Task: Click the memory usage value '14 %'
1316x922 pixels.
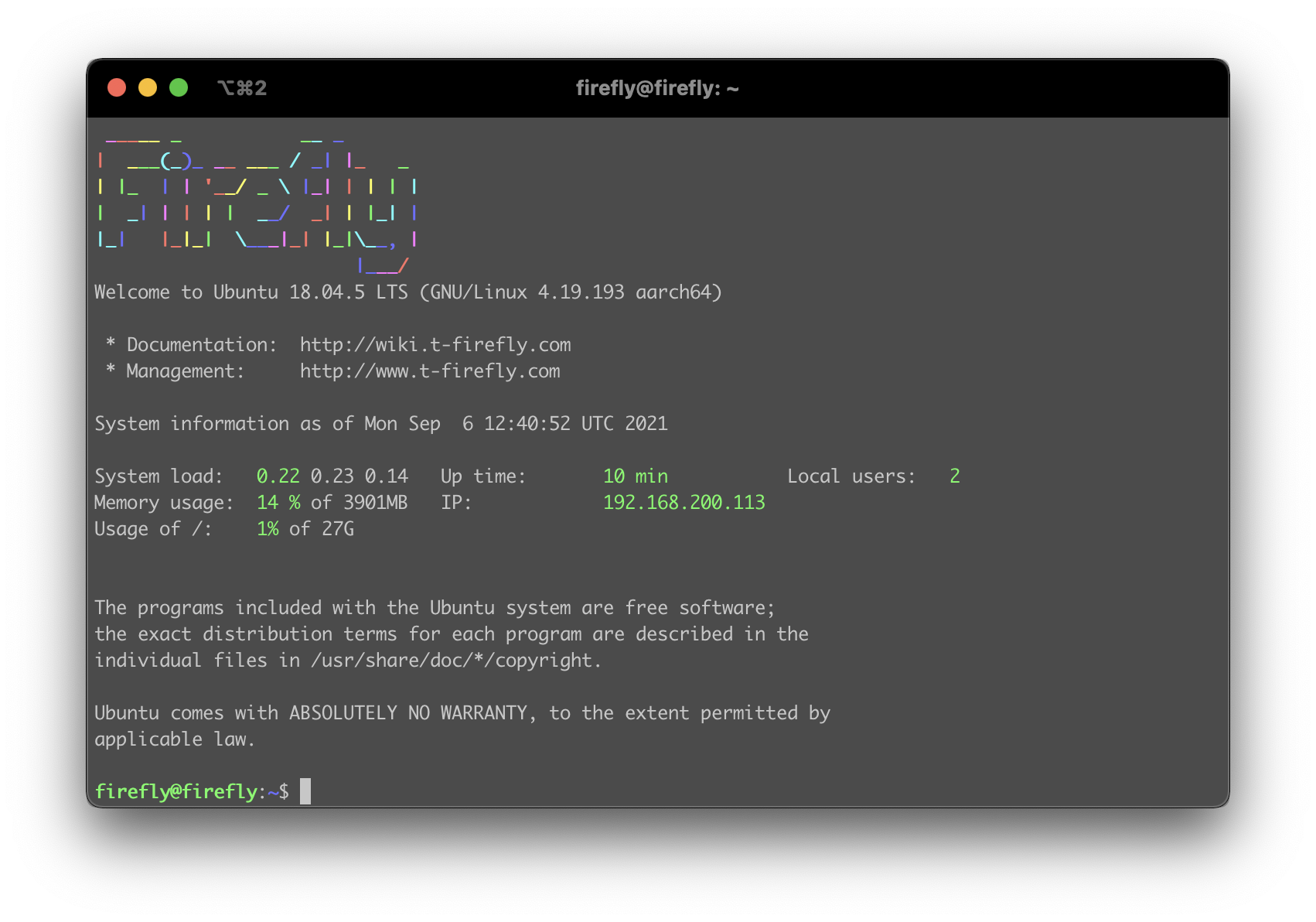Action: point(278,502)
